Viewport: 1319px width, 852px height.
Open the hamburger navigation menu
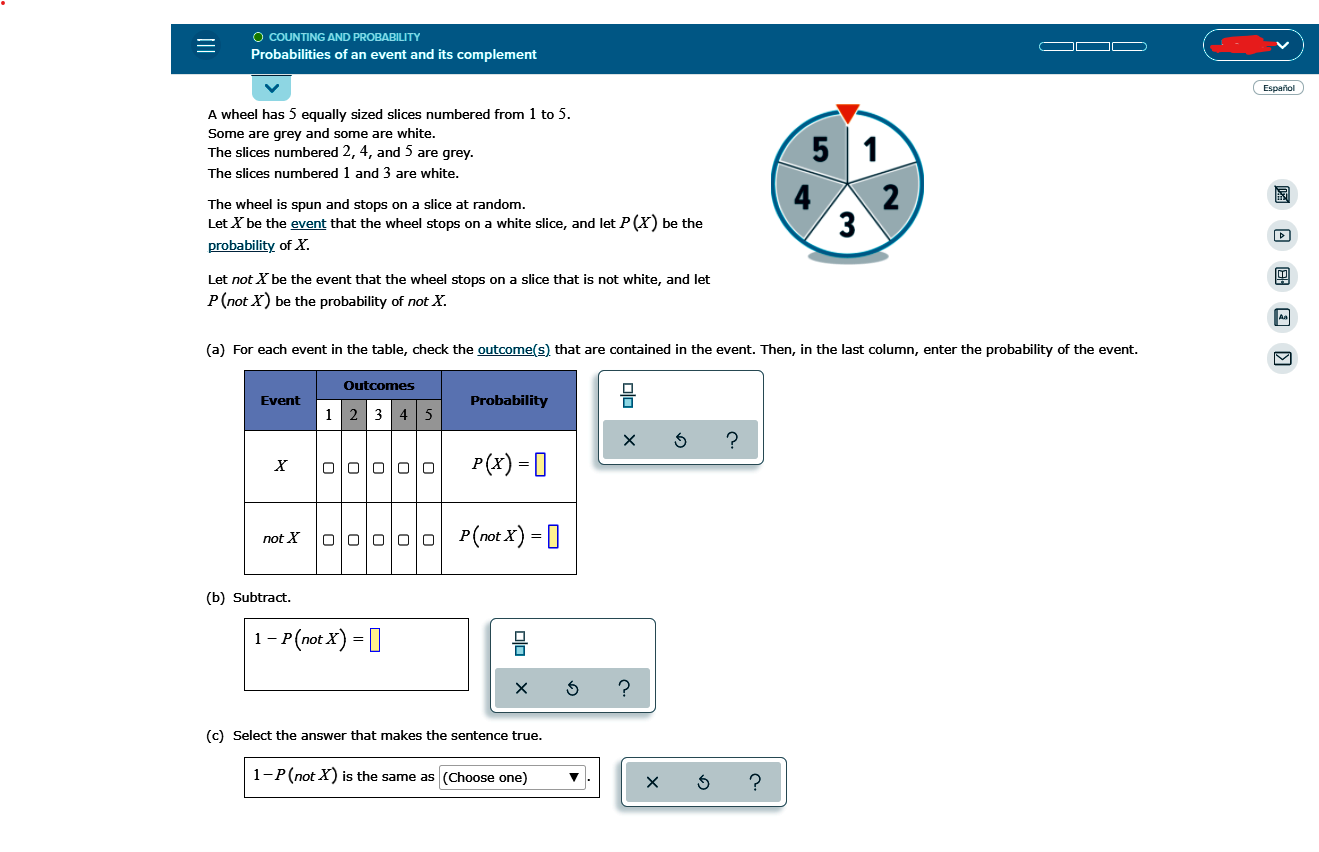[205, 46]
